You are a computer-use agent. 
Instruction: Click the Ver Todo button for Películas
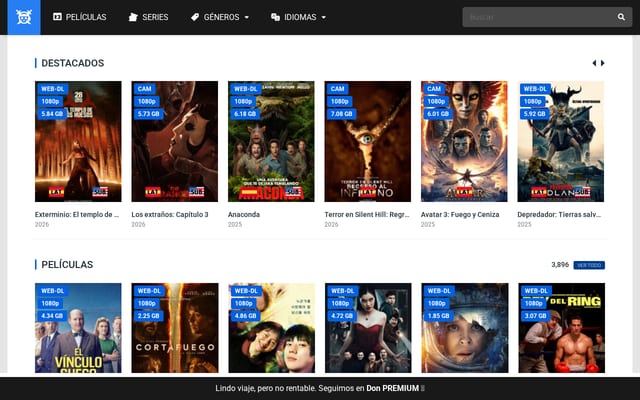[589, 265]
